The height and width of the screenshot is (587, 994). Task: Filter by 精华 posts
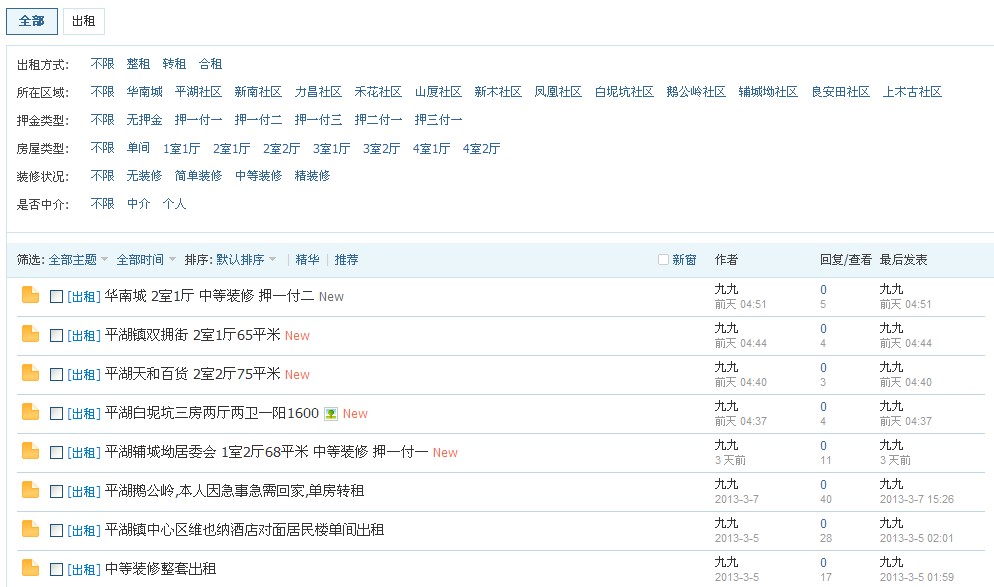(307, 260)
